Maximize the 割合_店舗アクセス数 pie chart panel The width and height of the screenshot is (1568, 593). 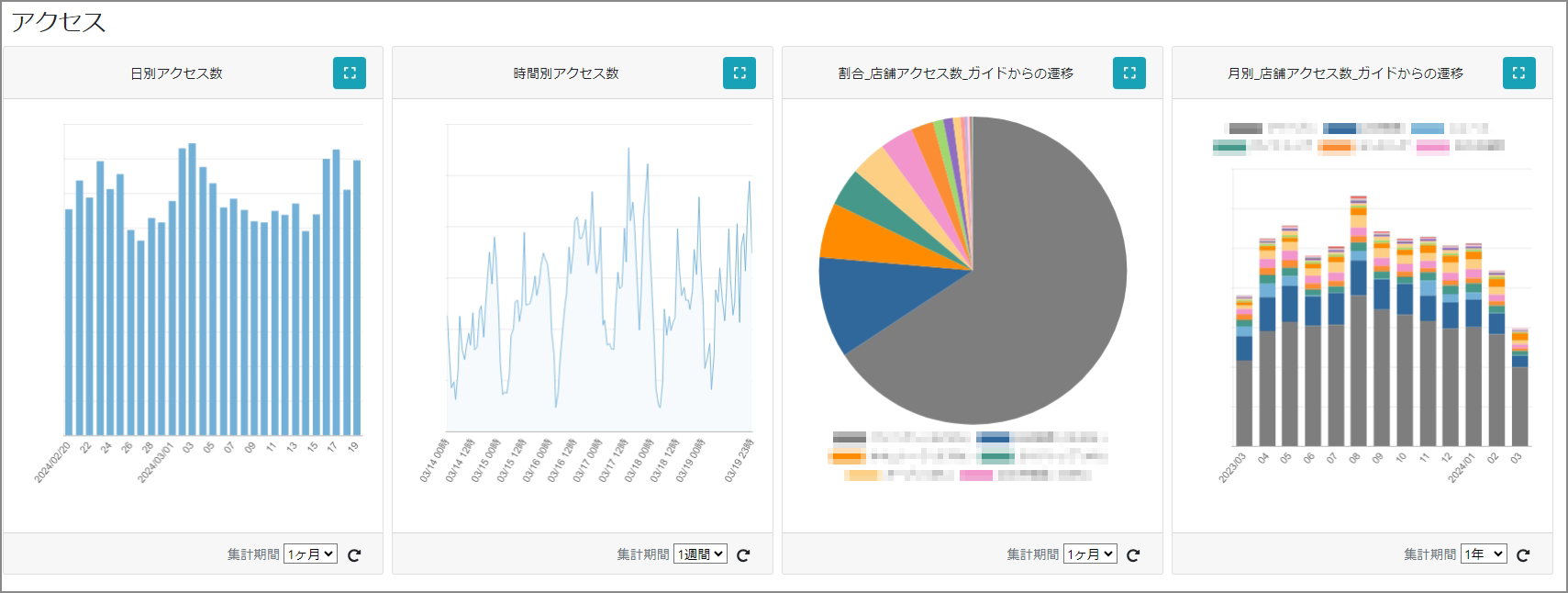(x=1129, y=73)
